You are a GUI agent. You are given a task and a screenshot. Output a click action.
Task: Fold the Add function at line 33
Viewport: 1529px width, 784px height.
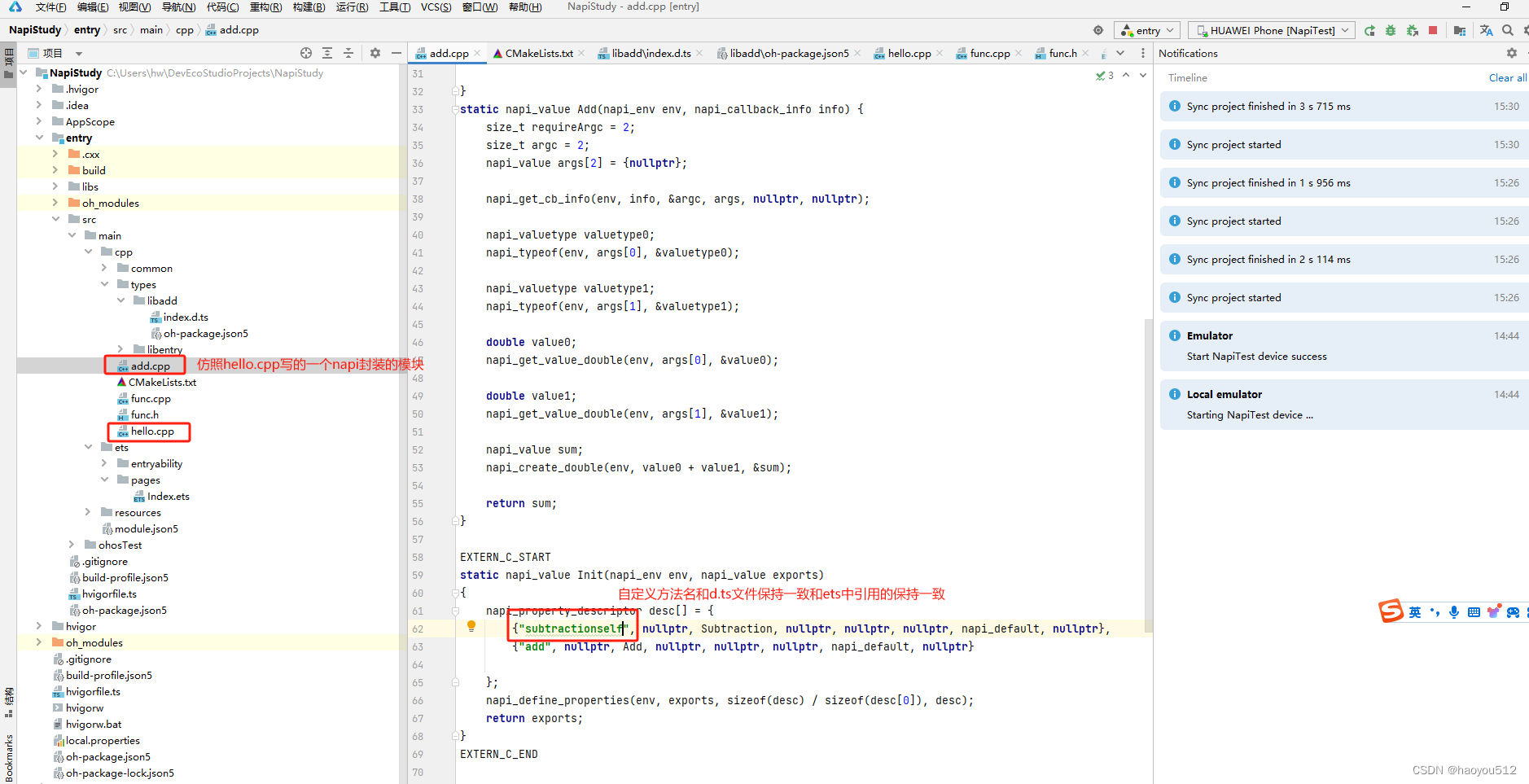coord(455,109)
